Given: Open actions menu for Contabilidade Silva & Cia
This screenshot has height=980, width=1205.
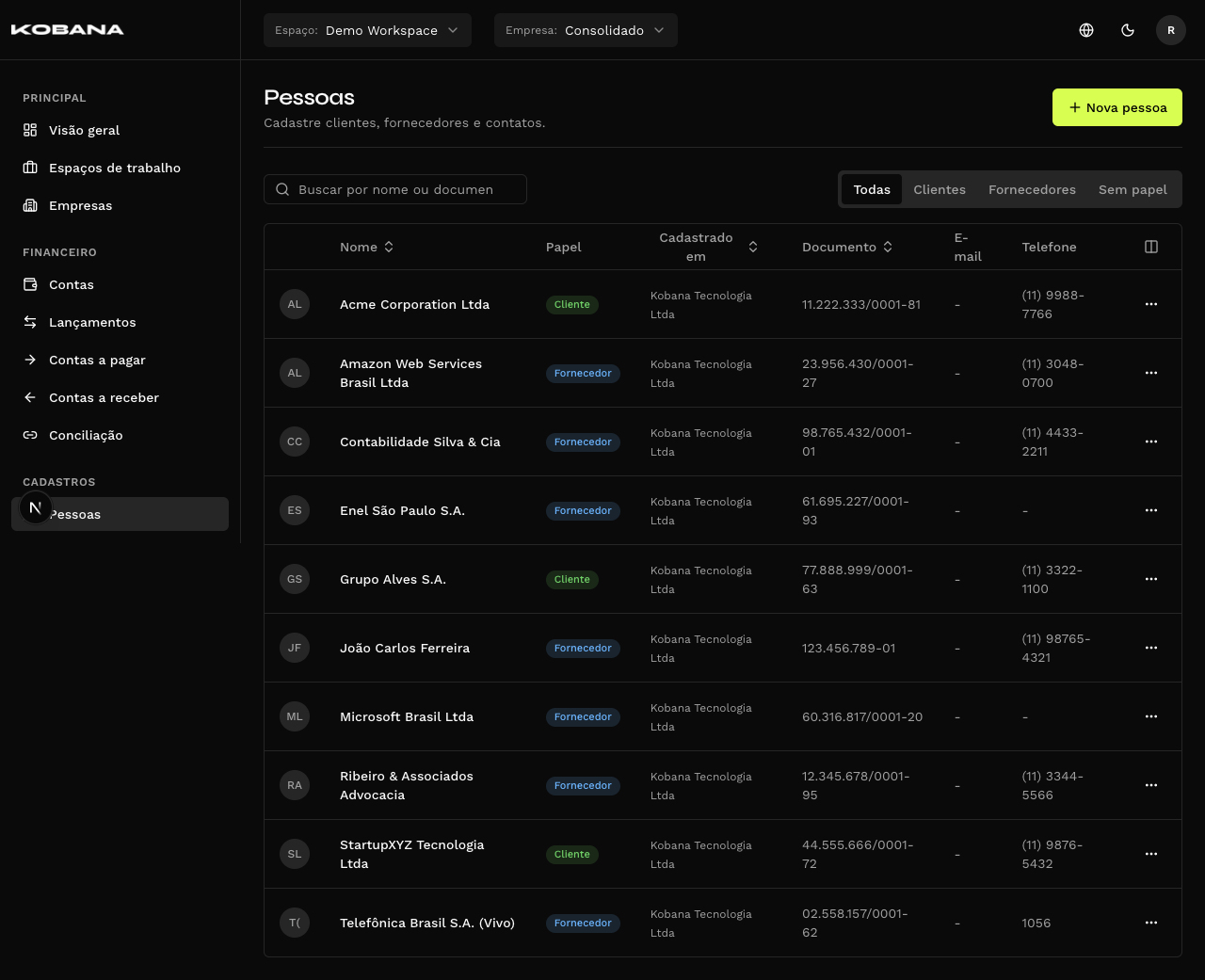Looking at the screenshot, I should point(1151,442).
